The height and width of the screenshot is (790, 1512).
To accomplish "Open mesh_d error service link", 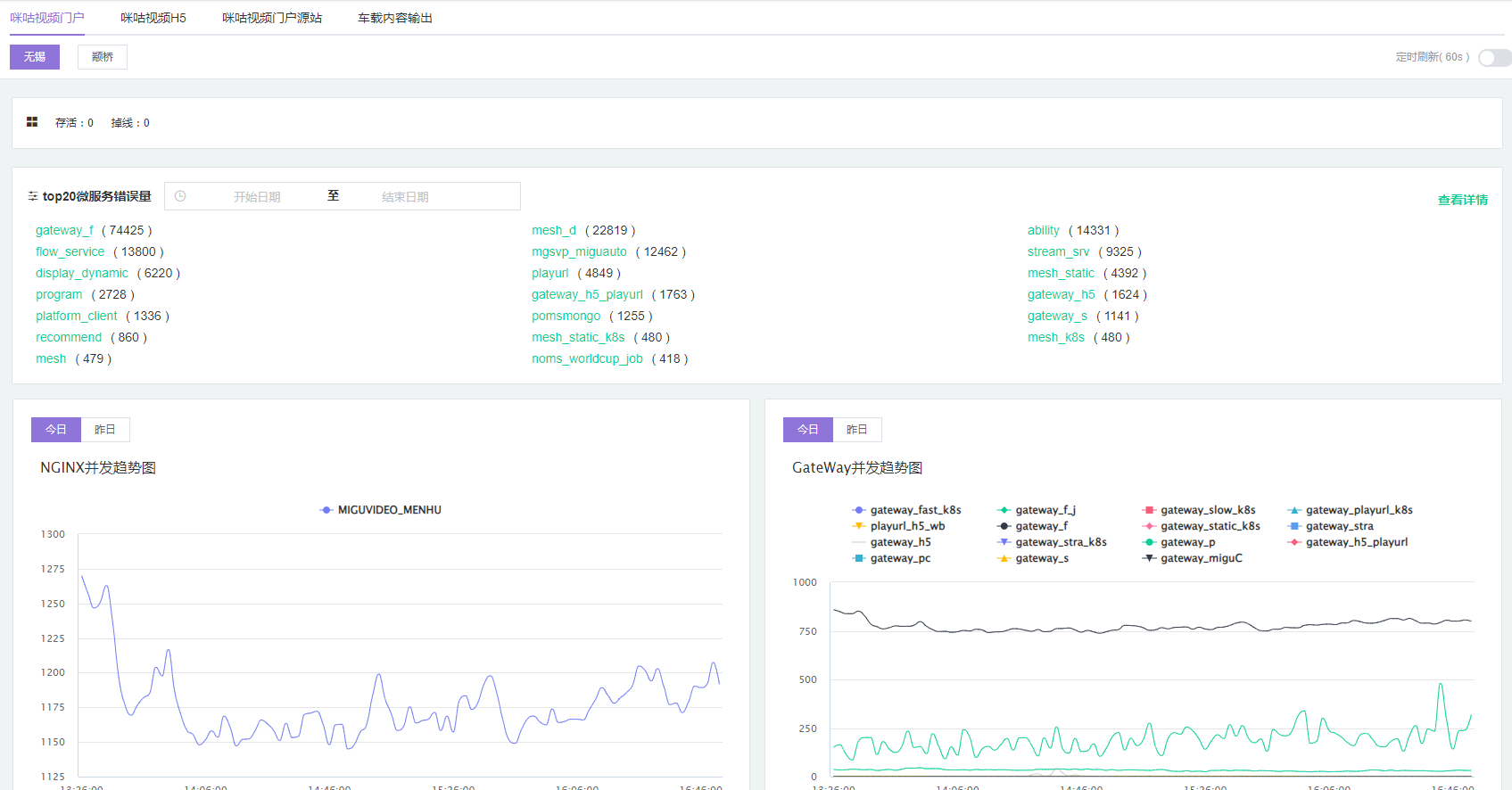I will point(554,230).
